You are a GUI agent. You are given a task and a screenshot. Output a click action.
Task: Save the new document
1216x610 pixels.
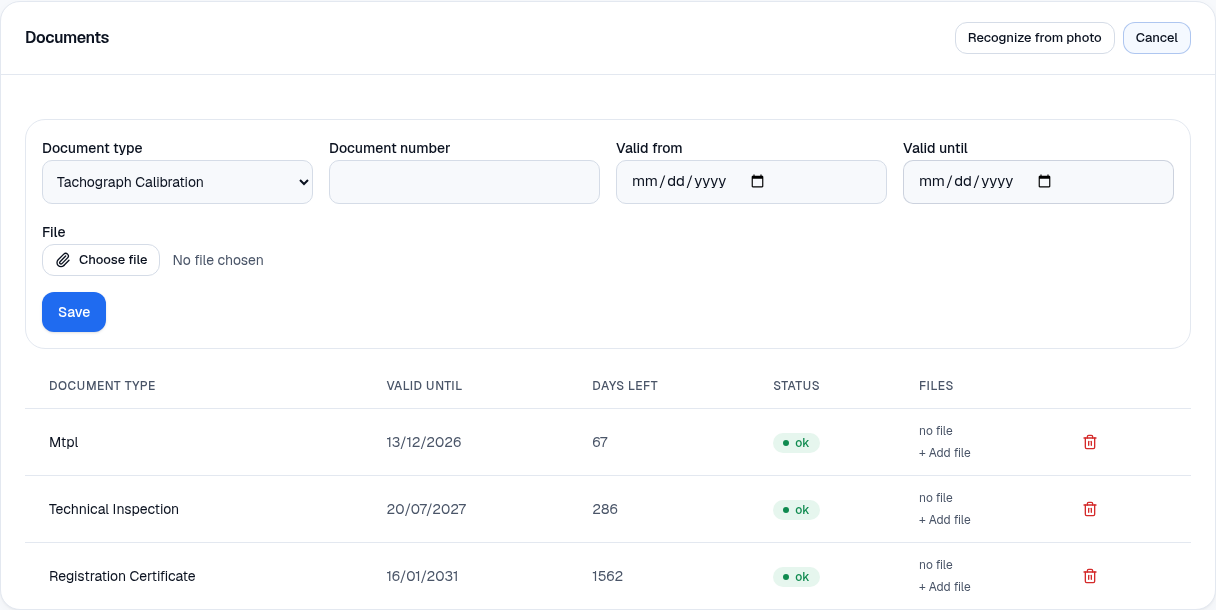[x=74, y=312]
